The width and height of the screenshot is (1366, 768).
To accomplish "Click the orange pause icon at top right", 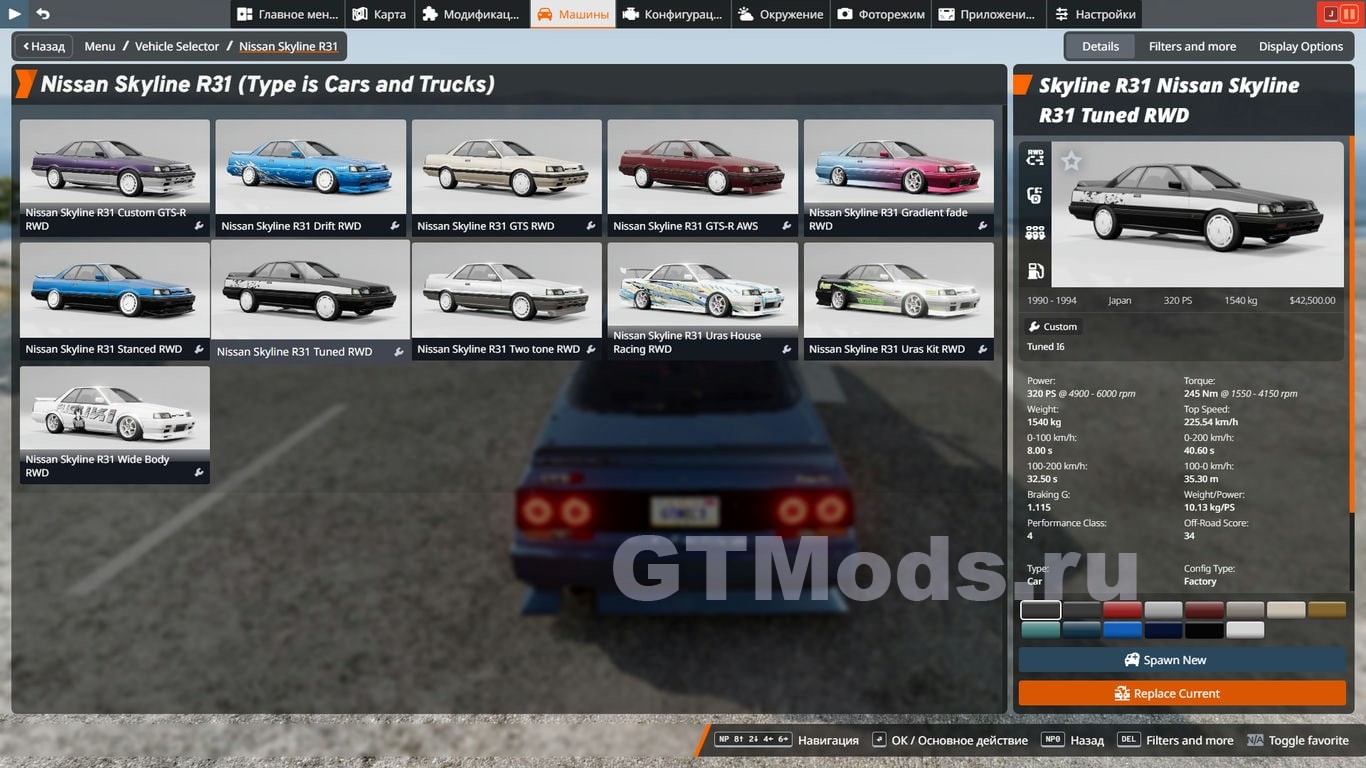I will pos(1349,14).
